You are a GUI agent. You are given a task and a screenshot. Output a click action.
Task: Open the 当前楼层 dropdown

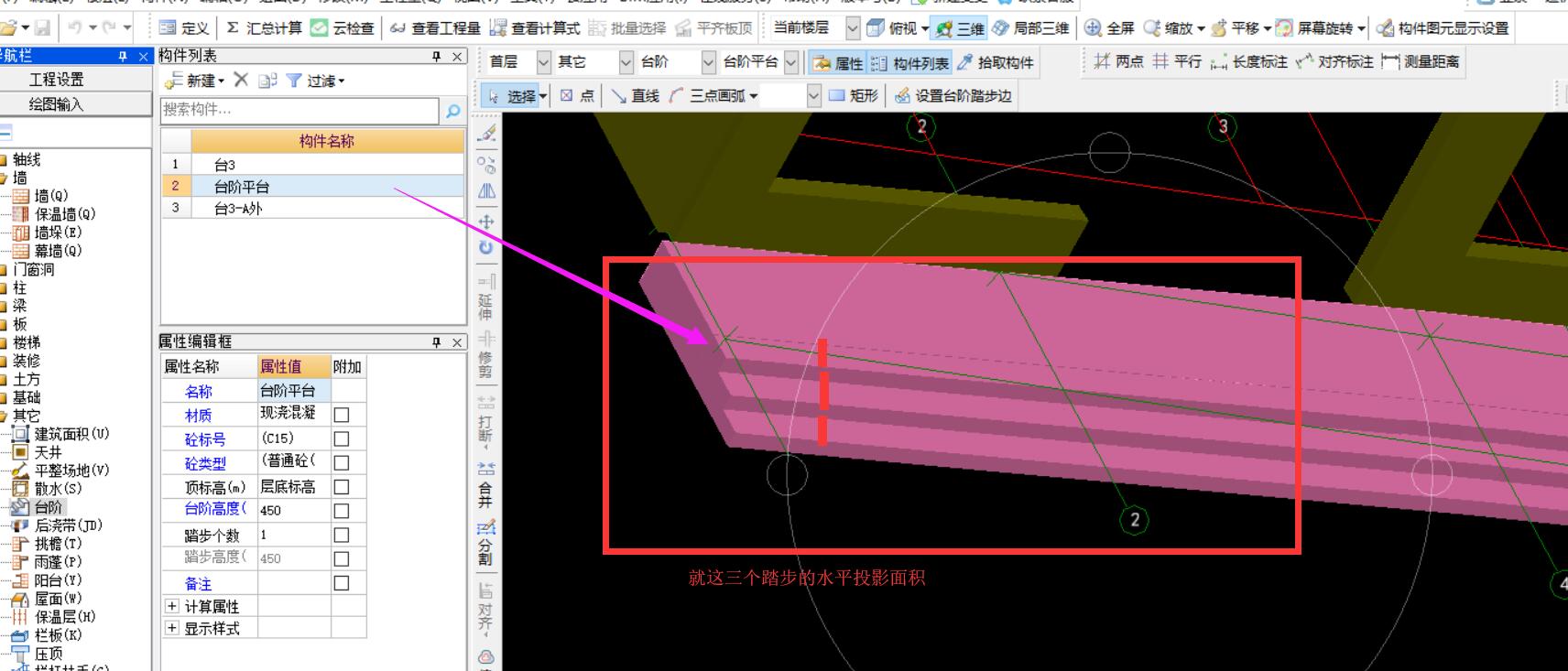pos(853,28)
